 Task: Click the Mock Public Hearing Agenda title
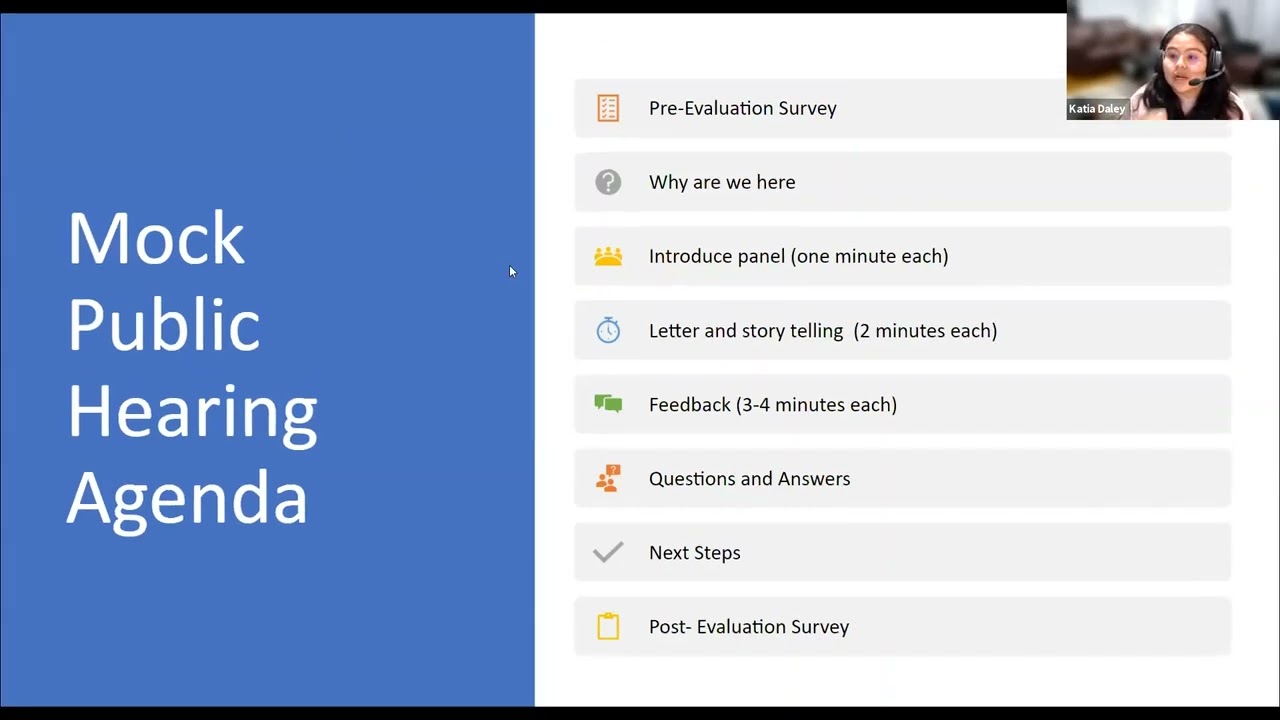pos(192,367)
